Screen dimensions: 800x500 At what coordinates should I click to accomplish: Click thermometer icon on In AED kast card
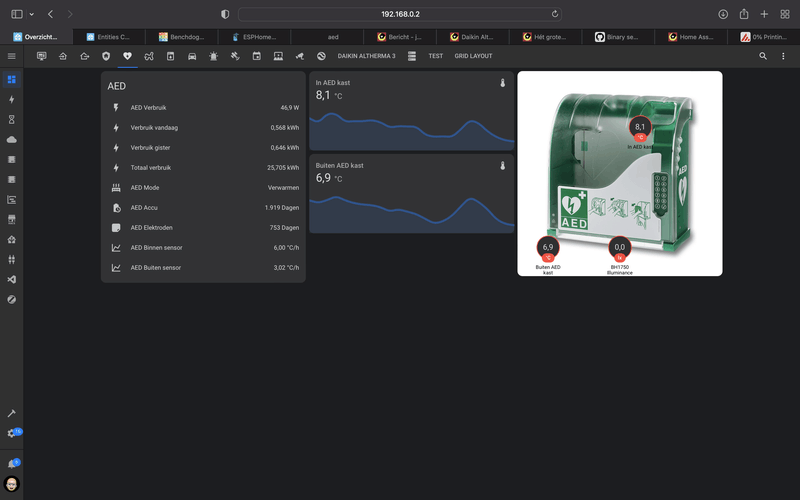tap(503, 83)
